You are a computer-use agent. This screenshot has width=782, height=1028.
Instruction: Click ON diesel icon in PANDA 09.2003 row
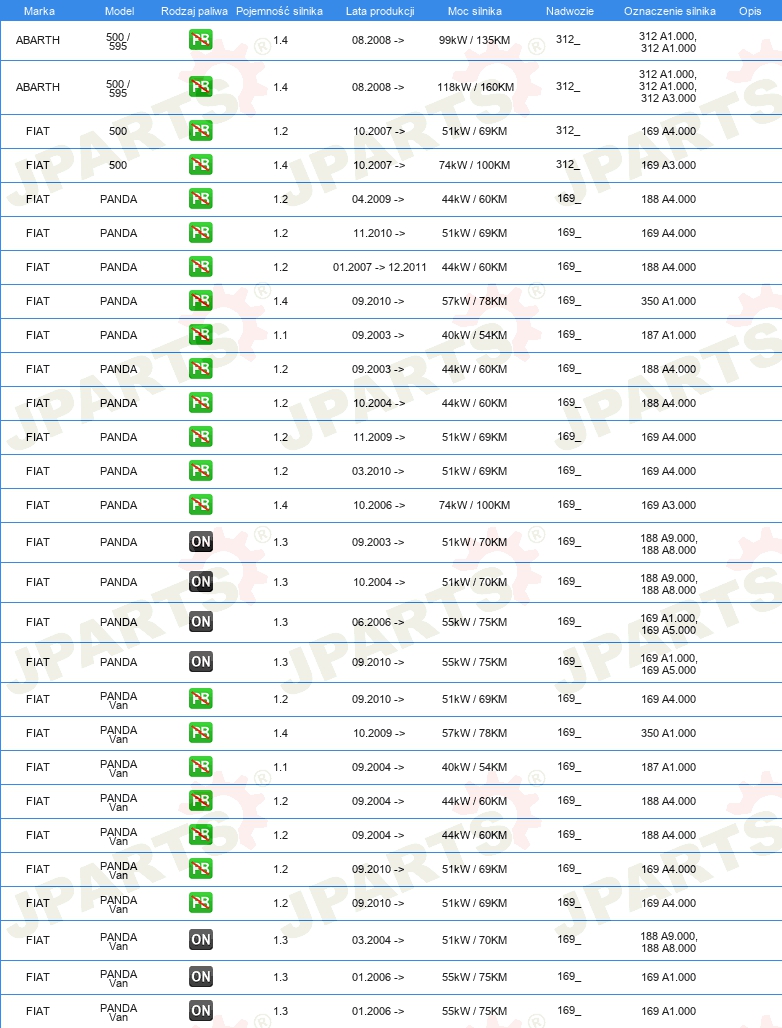tap(201, 542)
